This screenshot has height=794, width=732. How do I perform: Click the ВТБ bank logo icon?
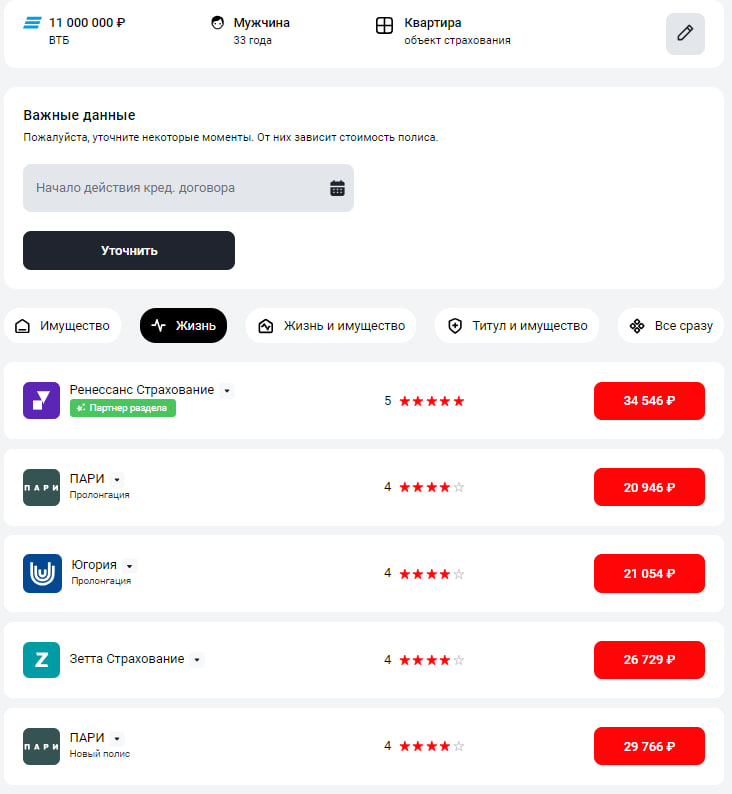click(x=33, y=23)
